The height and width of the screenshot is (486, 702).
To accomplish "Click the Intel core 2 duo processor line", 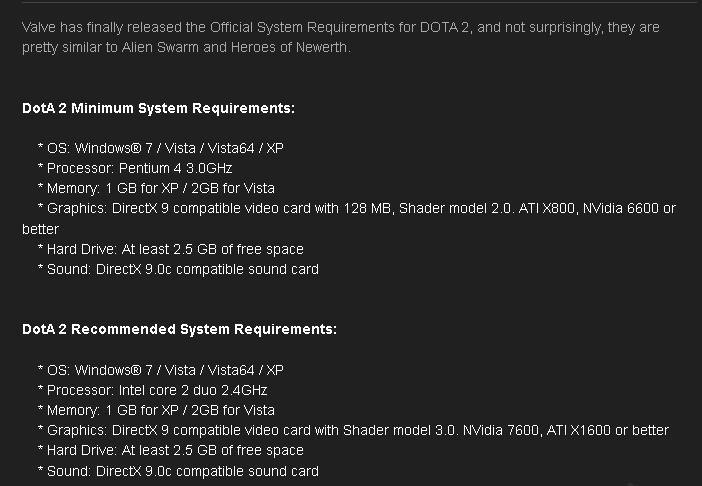I will tap(152, 390).
